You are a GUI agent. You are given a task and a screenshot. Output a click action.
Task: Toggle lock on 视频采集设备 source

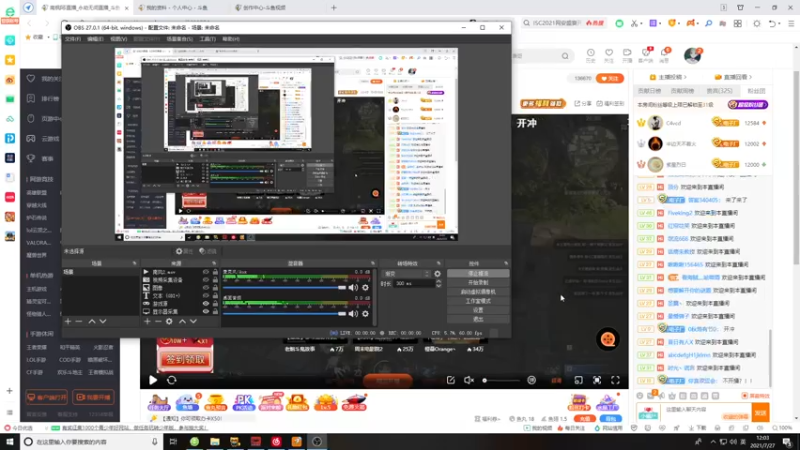[x=215, y=280]
